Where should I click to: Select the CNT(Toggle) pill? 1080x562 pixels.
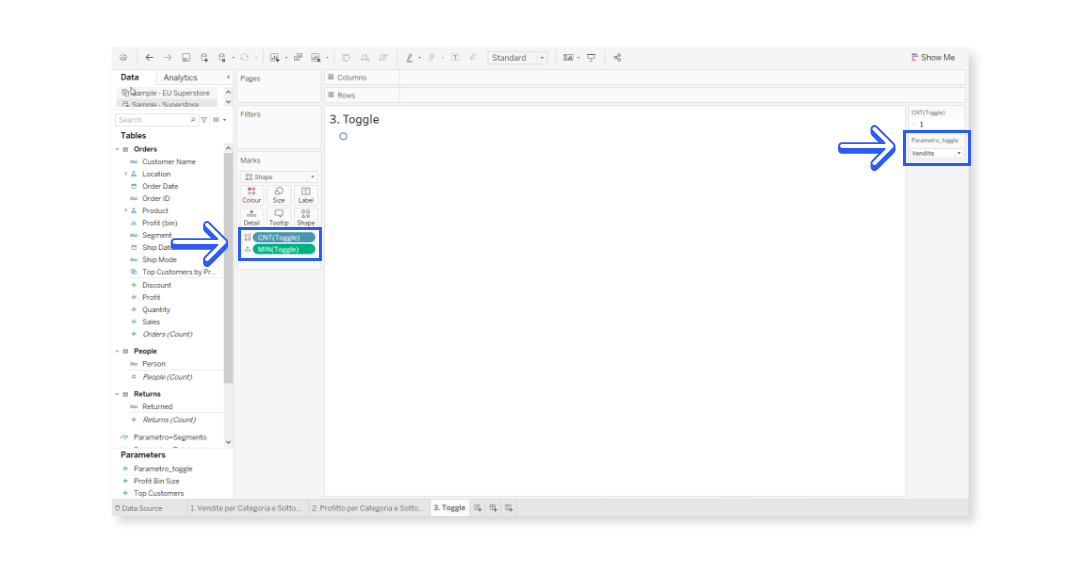(283, 237)
